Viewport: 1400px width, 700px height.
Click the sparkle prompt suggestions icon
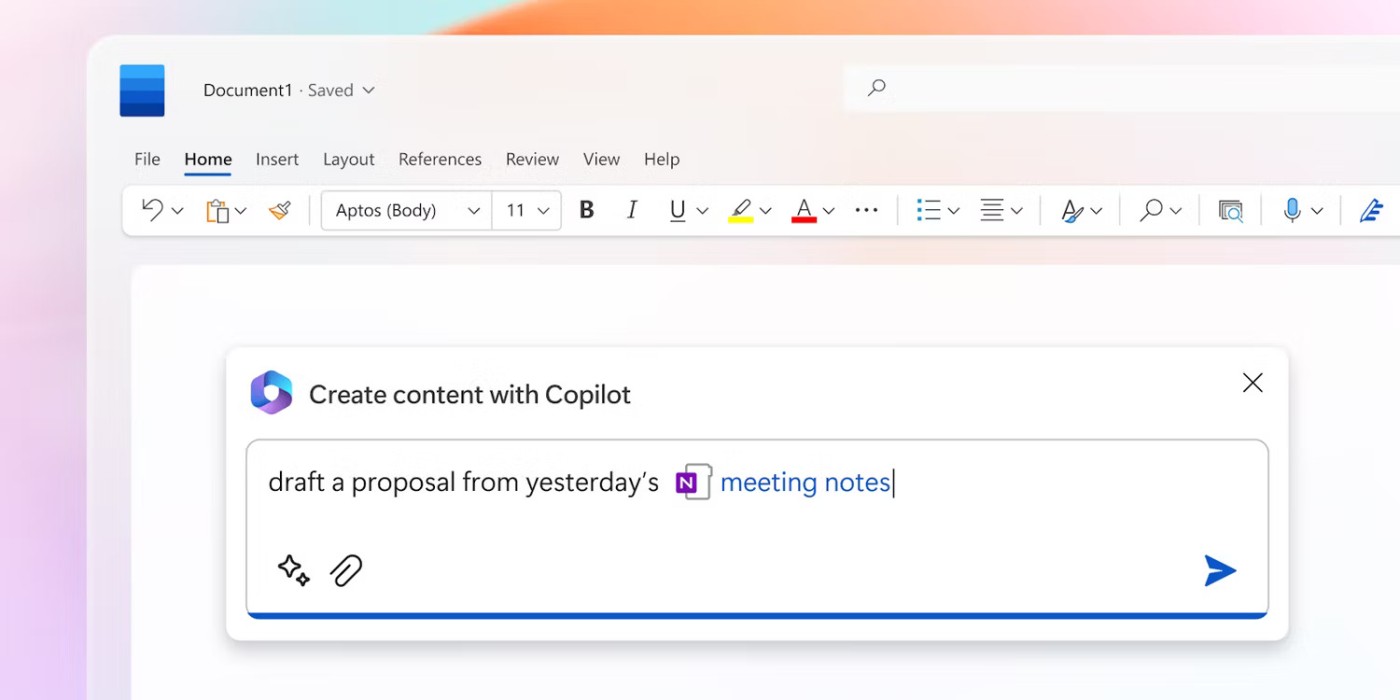293,570
